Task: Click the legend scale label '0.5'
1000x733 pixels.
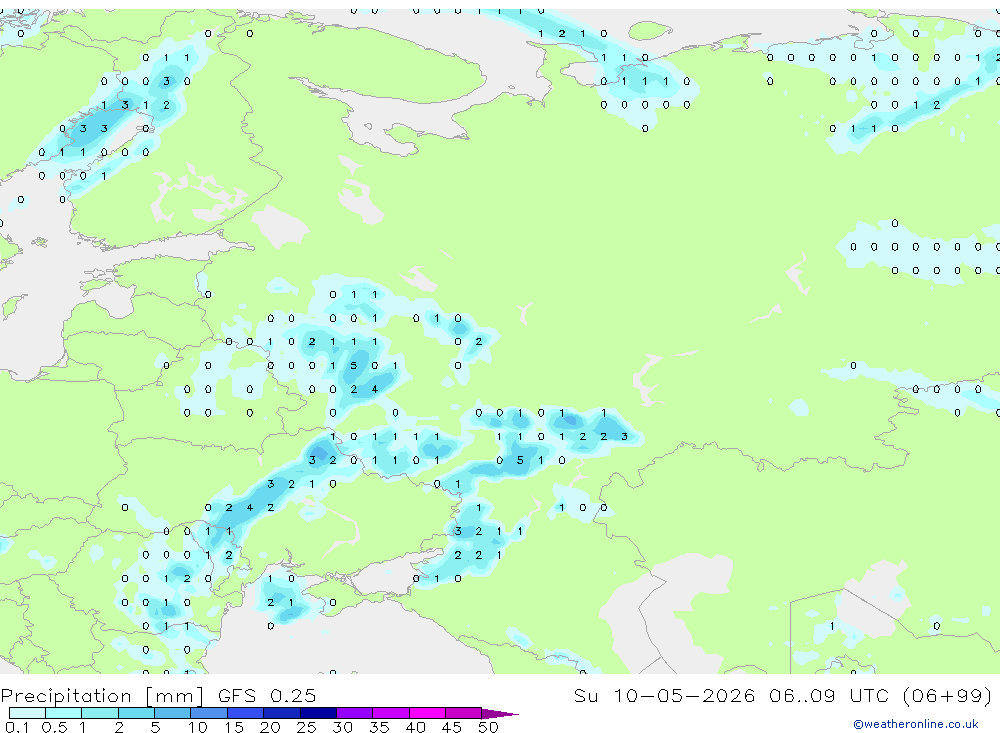Action: [54, 727]
